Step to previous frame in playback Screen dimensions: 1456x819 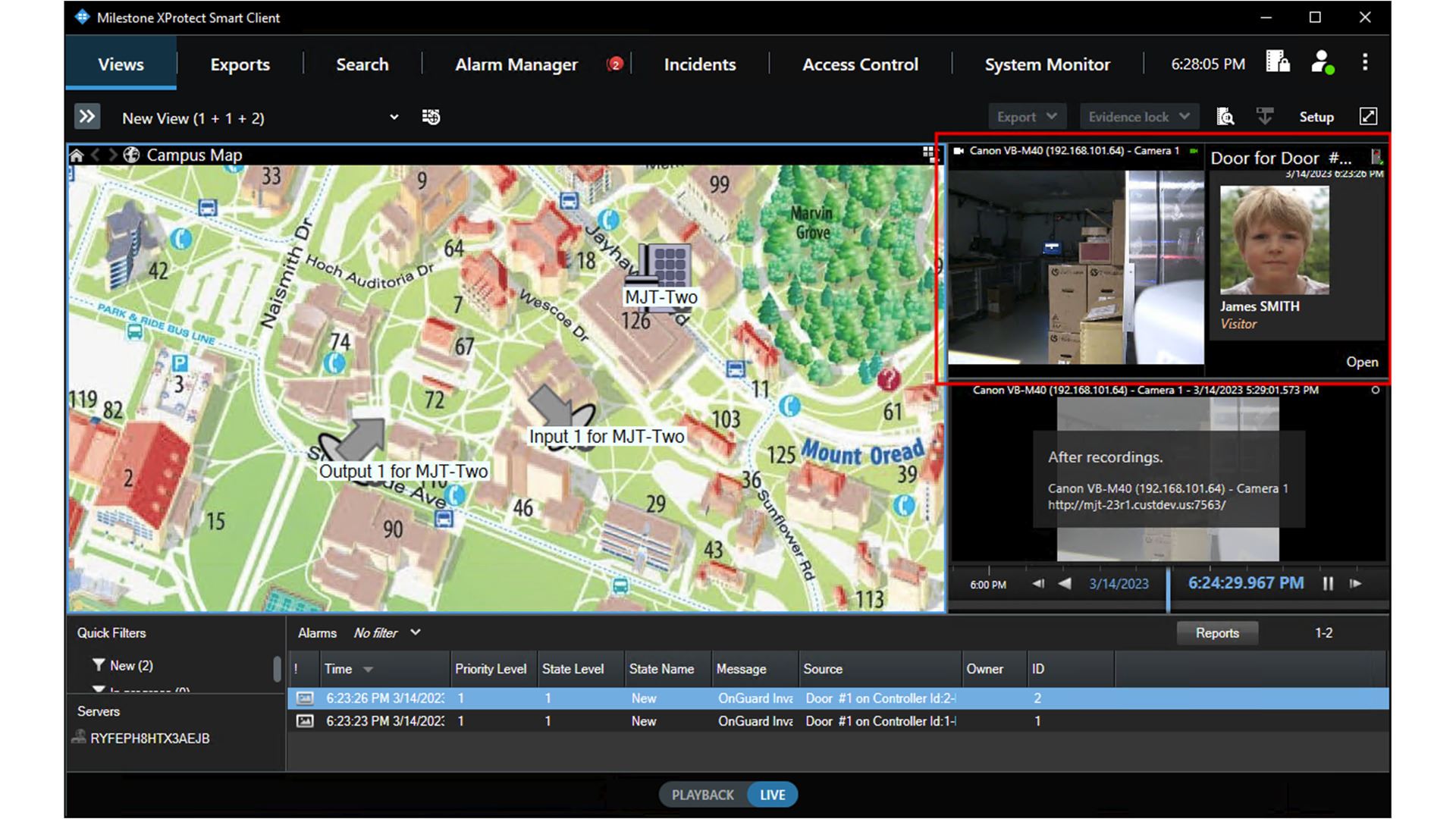pos(1038,584)
